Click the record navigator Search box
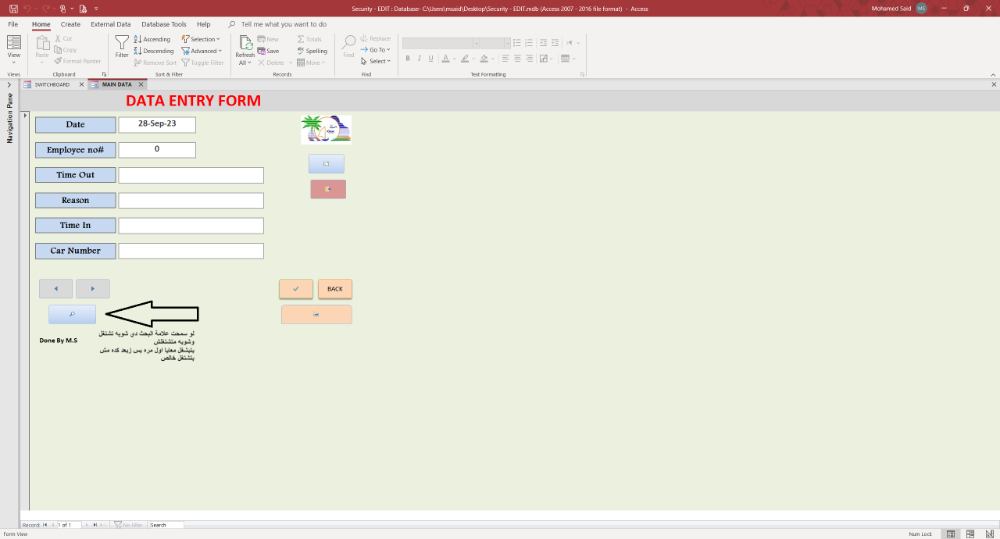The width and height of the screenshot is (1000, 539). (166, 524)
